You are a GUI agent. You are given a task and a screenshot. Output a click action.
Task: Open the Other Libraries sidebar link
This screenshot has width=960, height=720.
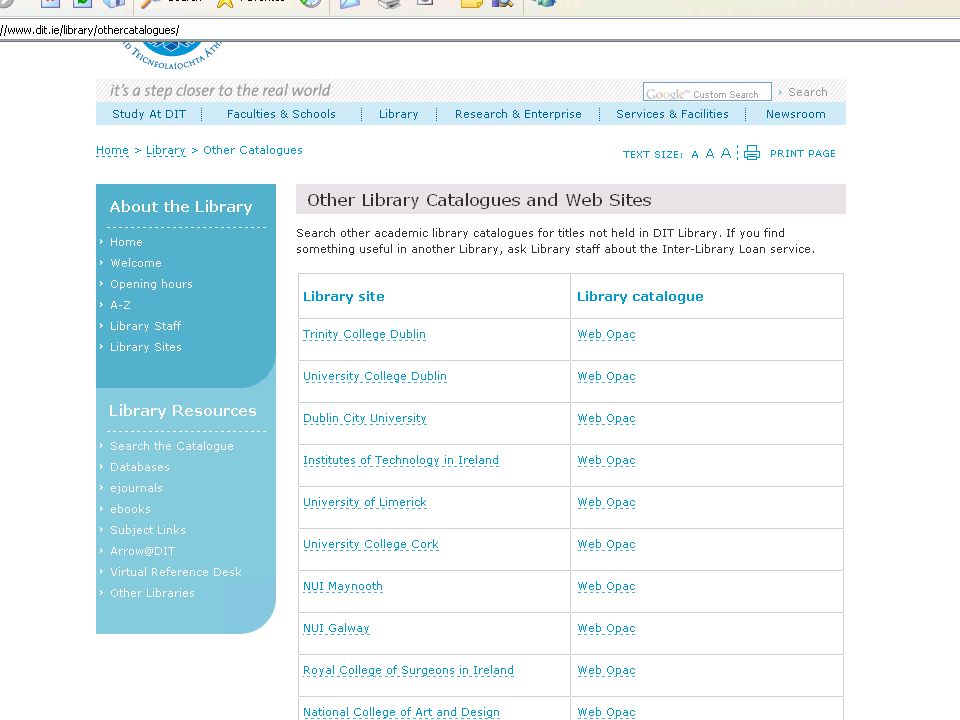coord(152,593)
